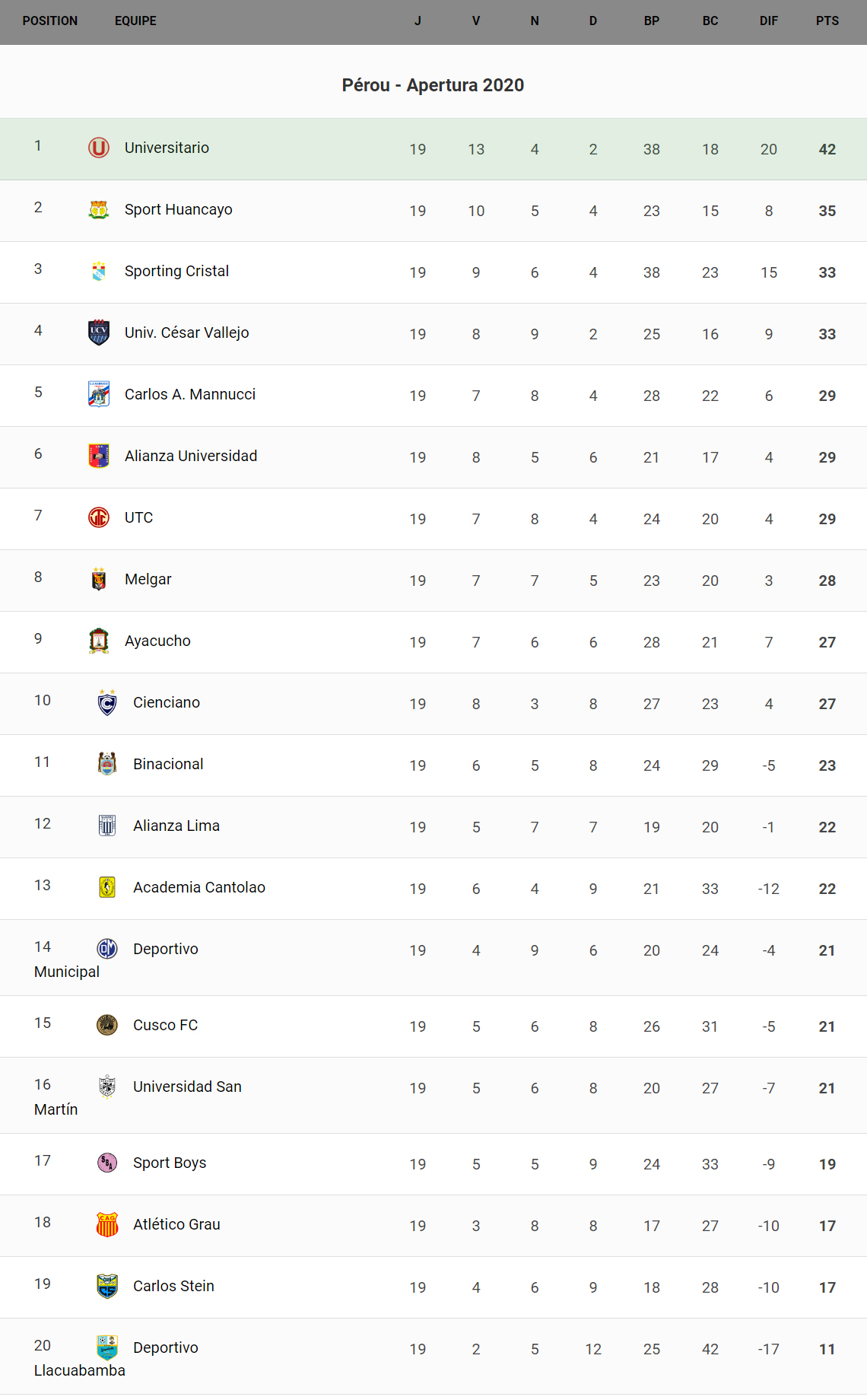Click the DIF column header
Image resolution: width=867 pixels, height=1400 pixels.
[x=769, y=21]
